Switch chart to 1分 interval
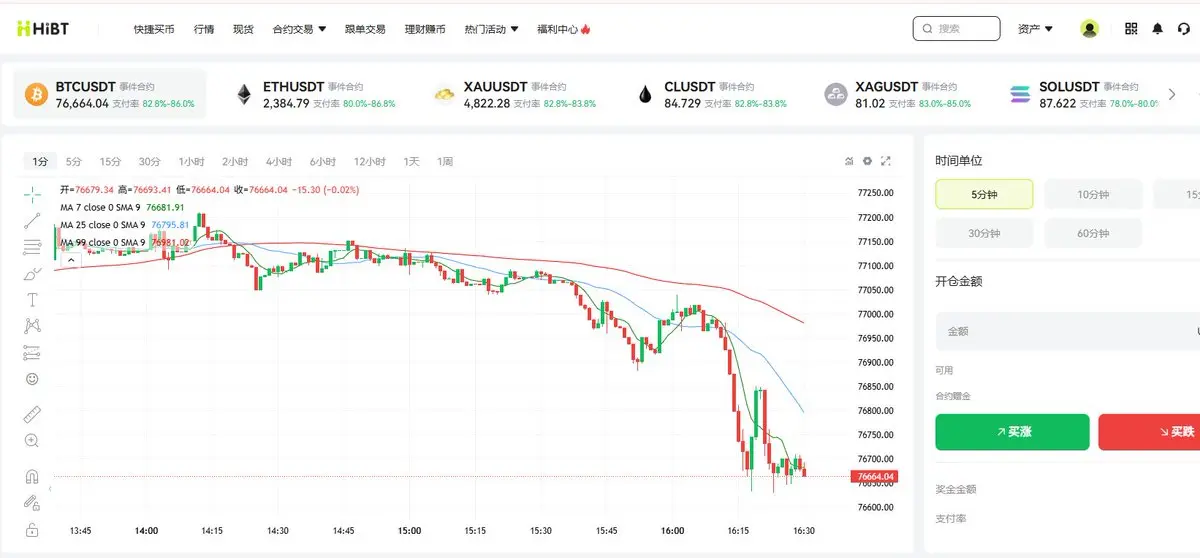1200x558 pixels. pyautogui.click(x=40, y=161)
